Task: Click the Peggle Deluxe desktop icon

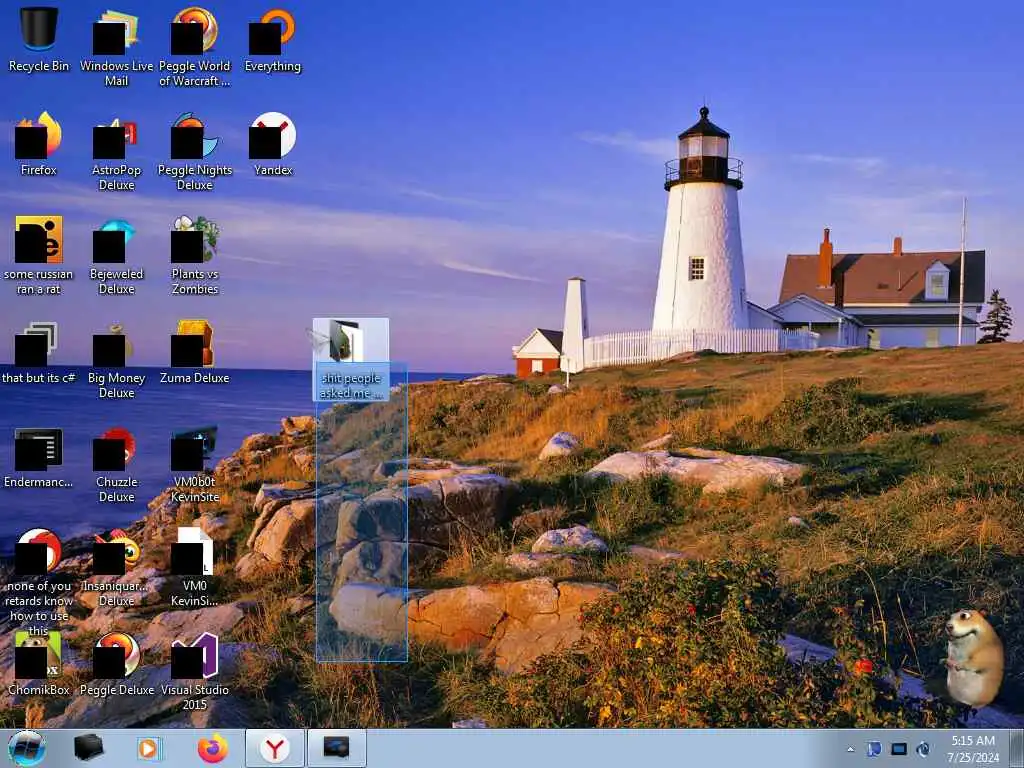Action: click(x=116, y=663)
